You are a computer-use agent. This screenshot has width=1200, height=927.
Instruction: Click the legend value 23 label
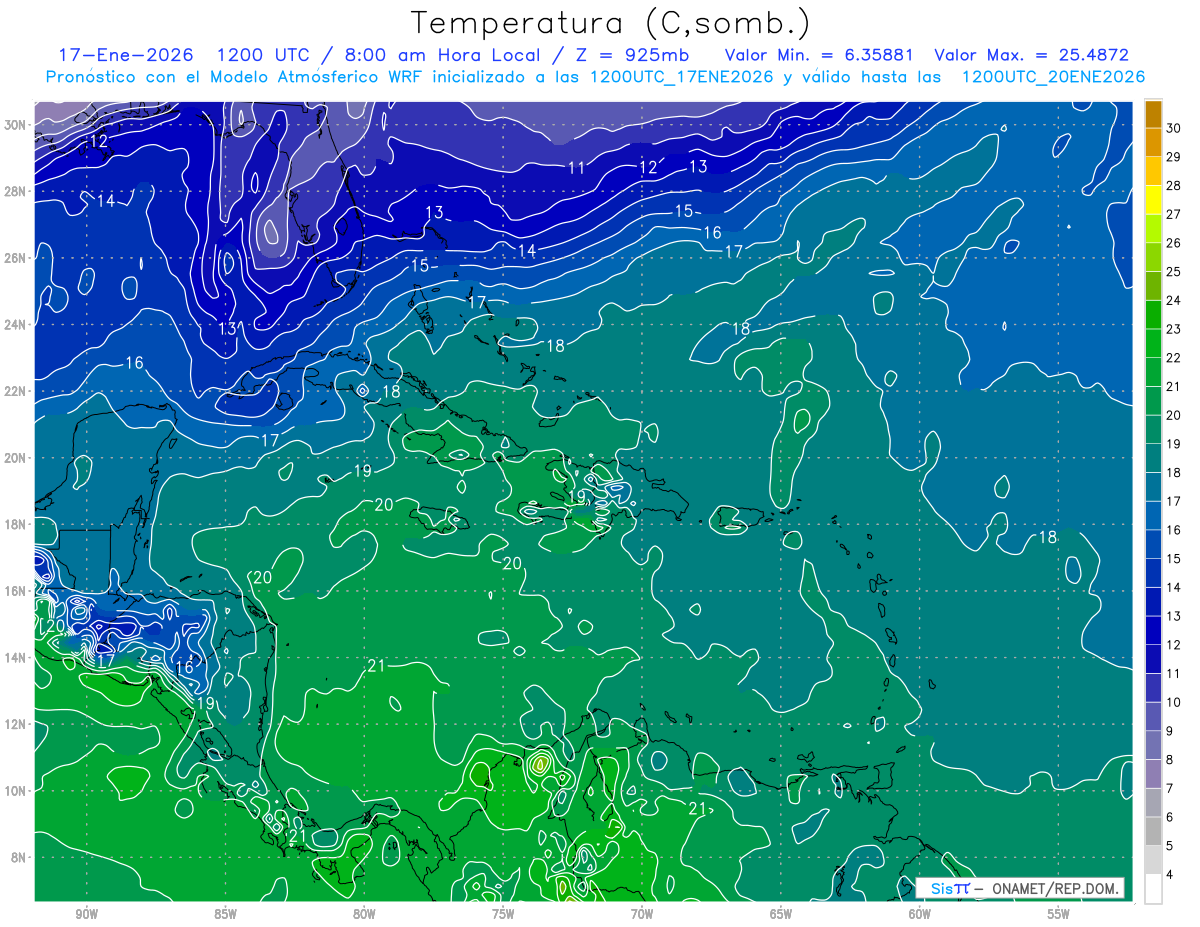click(1174, 329)
